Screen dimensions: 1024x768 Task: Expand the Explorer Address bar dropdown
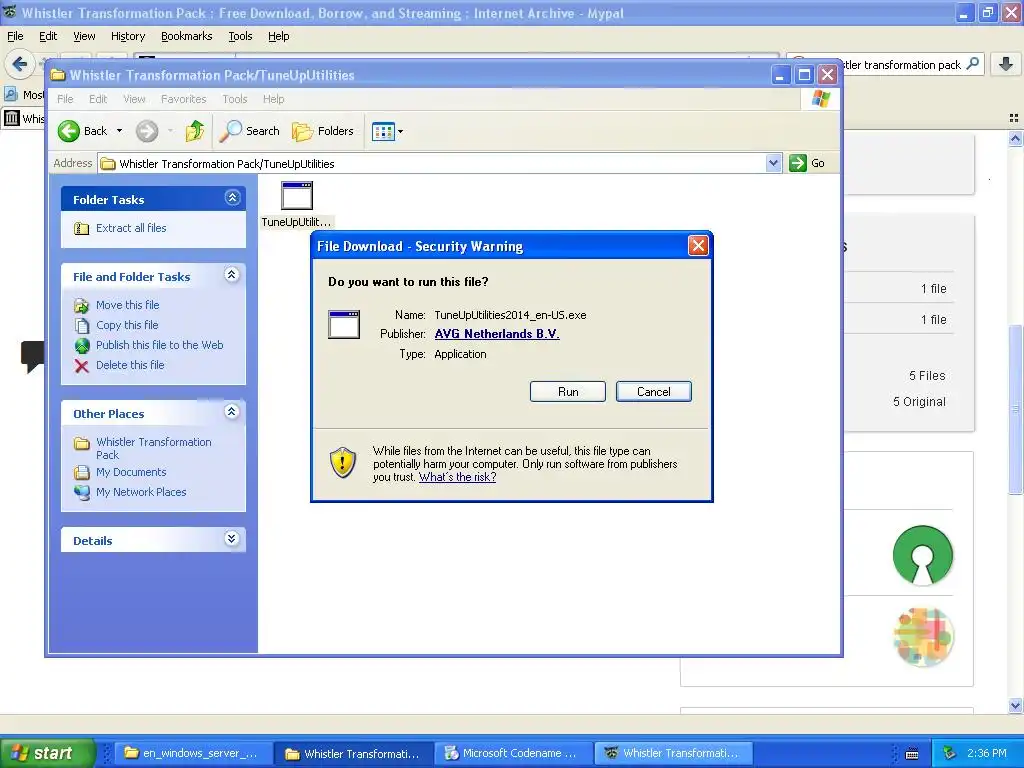pyautogui.click(x=773, y=163)
